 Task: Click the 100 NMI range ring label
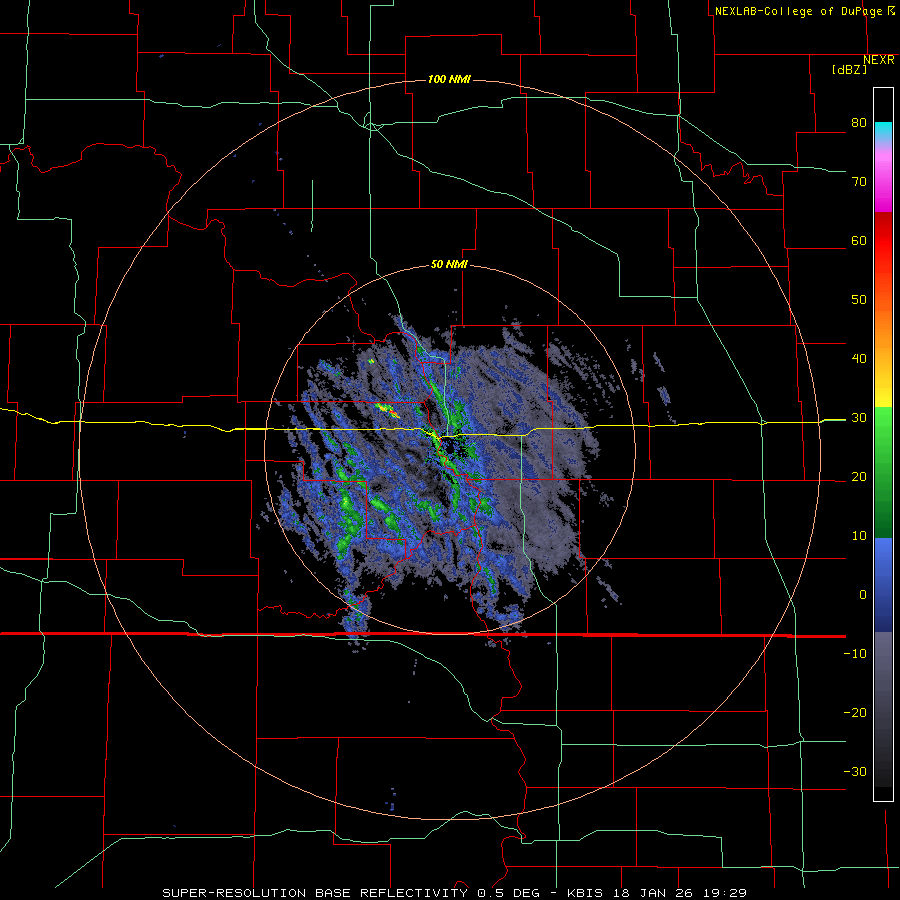click(x=449, y=79)
